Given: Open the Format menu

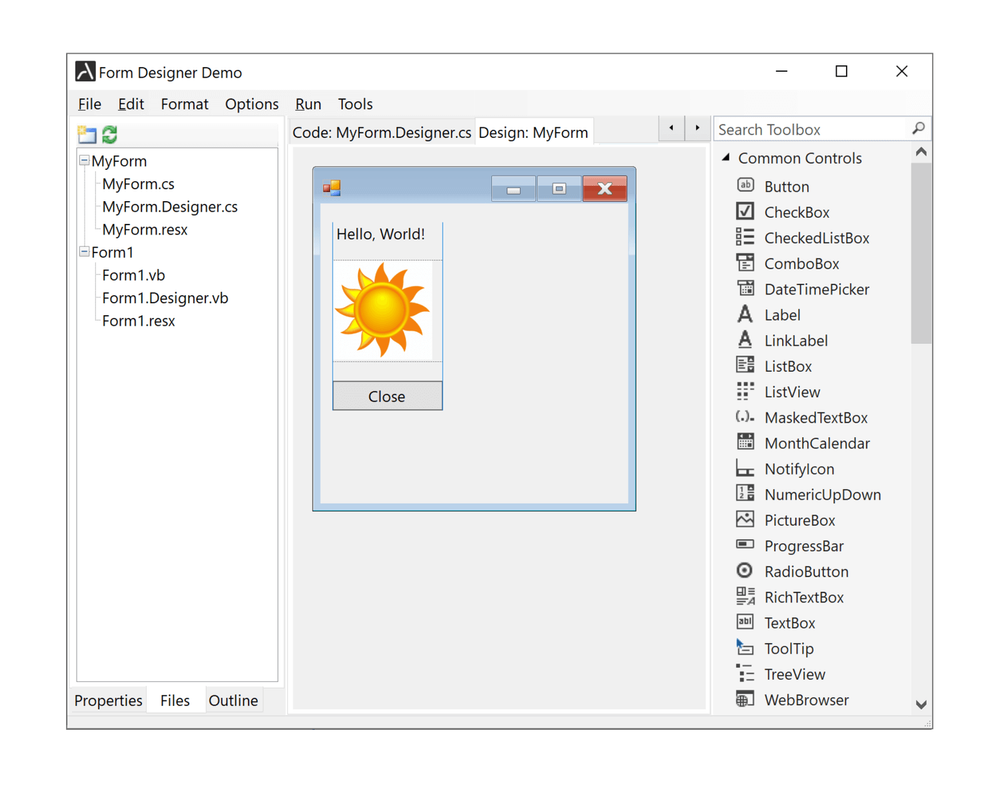Looking at the screenshot, I should pos(184,103).
